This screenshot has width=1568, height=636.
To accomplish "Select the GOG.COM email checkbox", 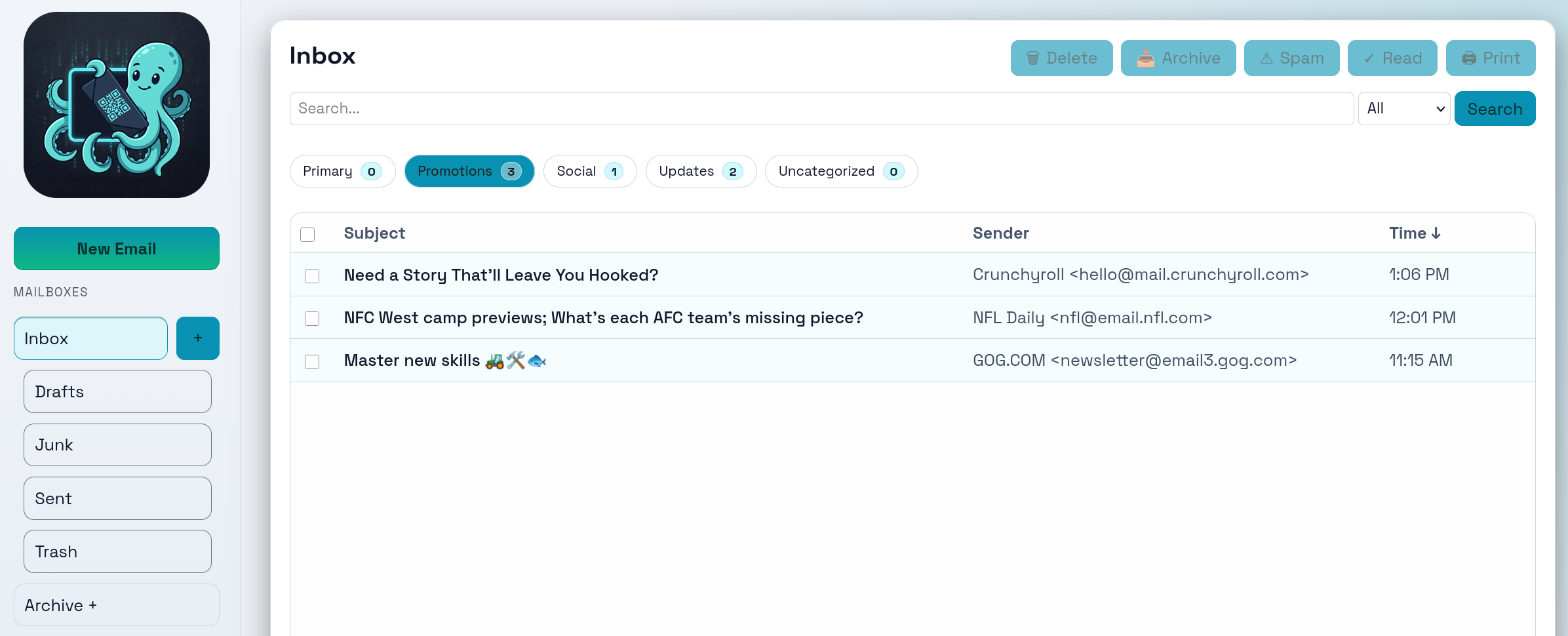I will (312, 361).
